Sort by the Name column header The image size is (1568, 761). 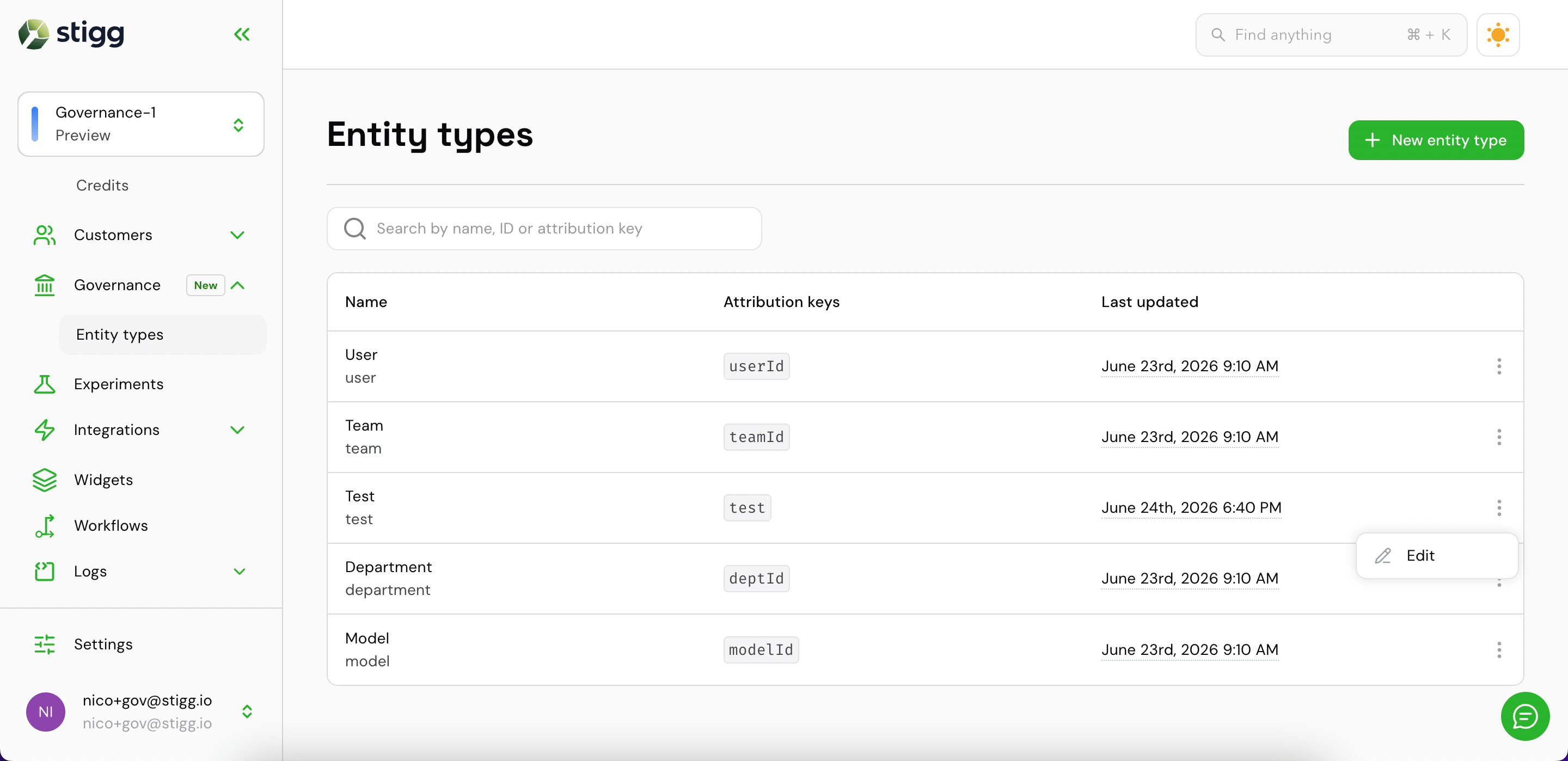click(366, 302)
